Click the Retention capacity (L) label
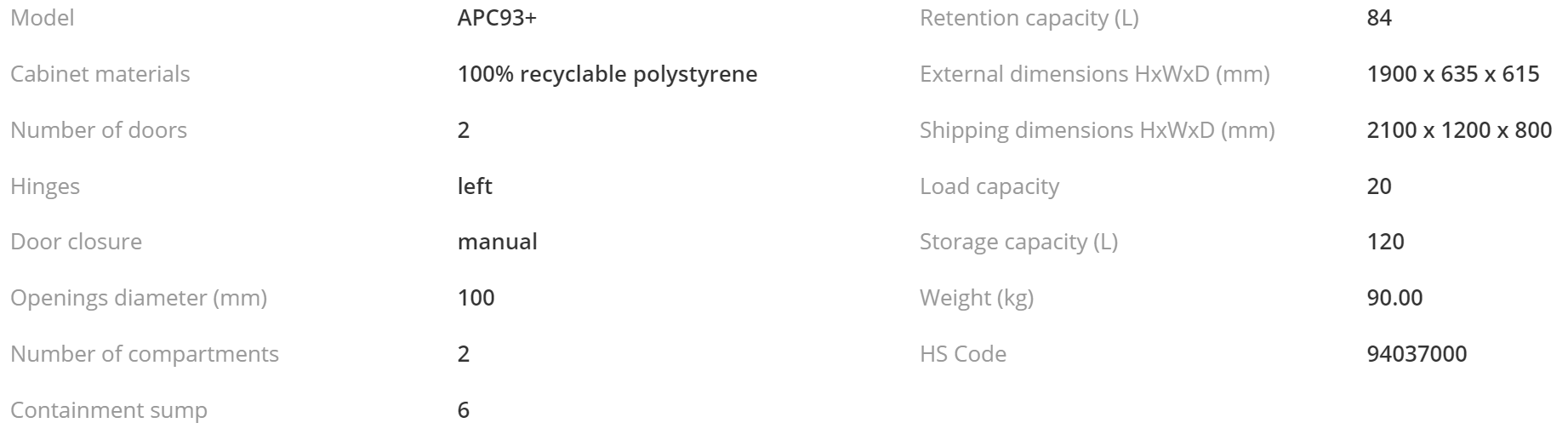The width and height of the screenshot is (1568, 440). tap(1029, 18)
